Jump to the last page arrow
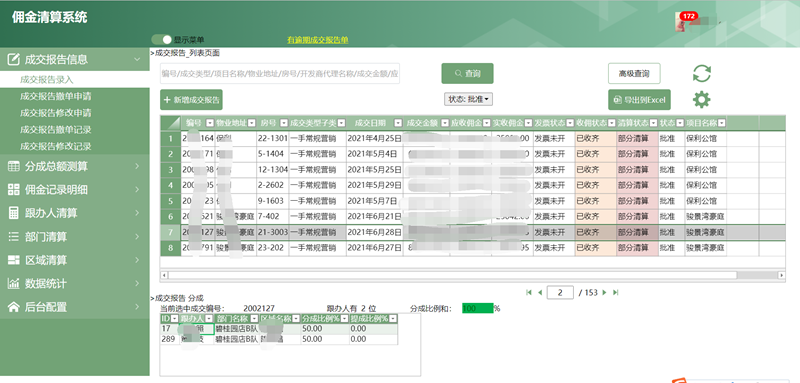The width and height of the screenshot is (800, 383). 615,292
